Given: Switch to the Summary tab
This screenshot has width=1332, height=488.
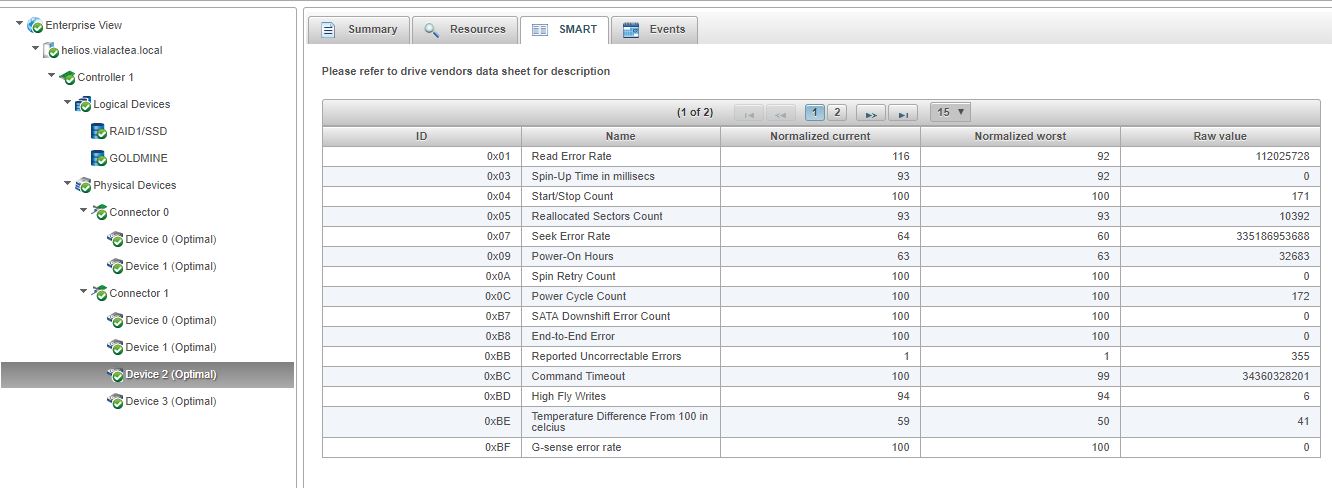Looking at the screenshot, I should (359, 30).
